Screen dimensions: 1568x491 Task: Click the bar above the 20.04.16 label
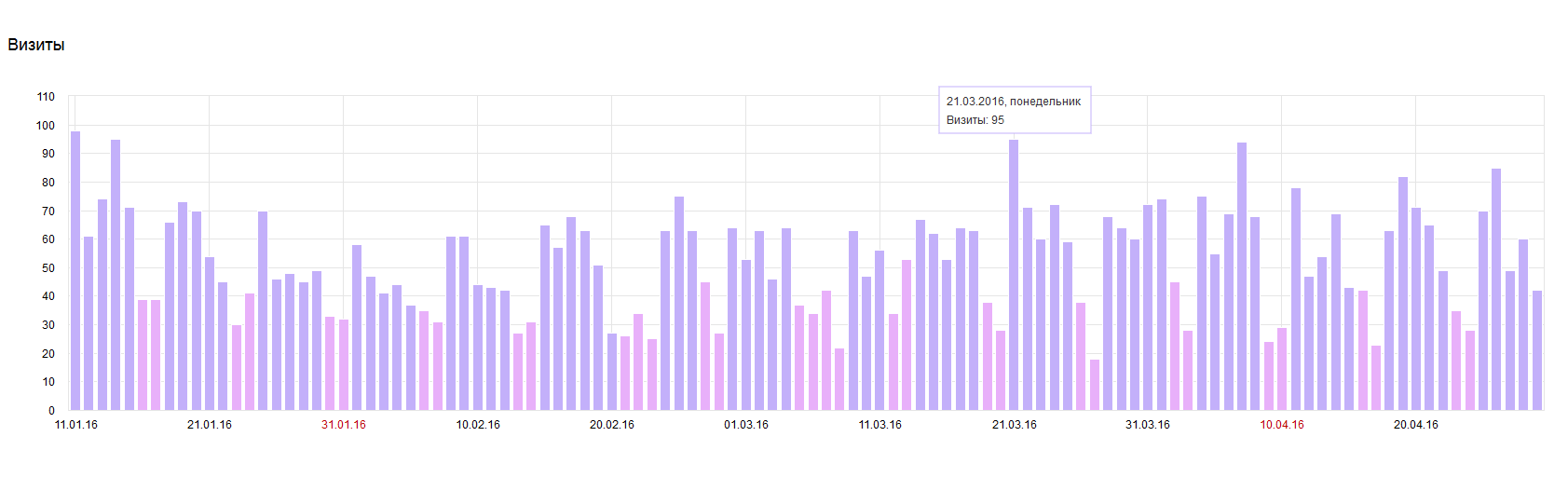[x=1416, y=308]
